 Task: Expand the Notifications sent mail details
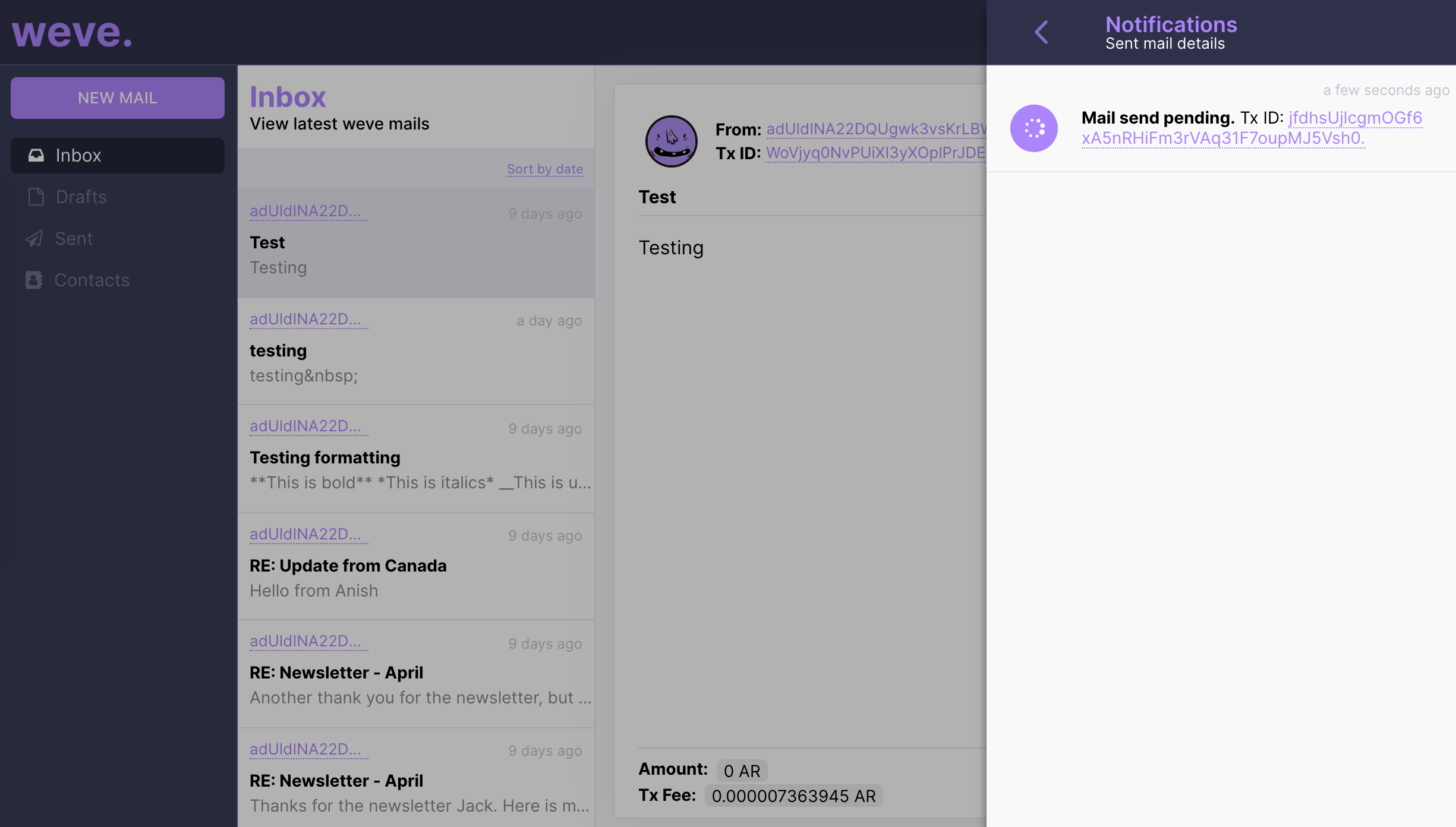[1039, 30]
